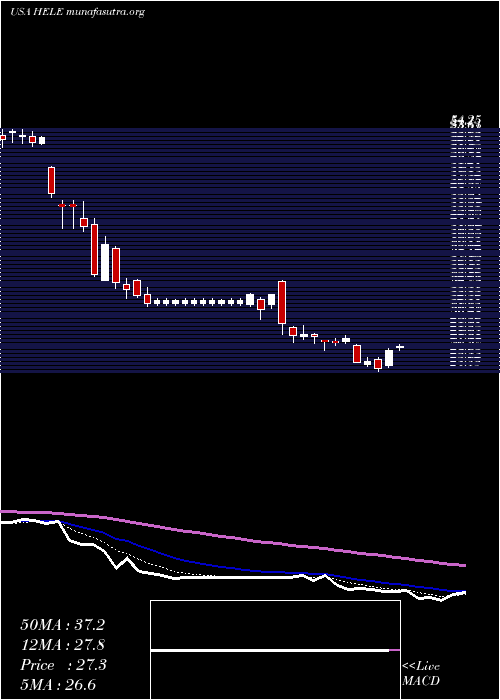This screenshot has width=500, height=700.
Task: Click the '<<Live MACD' label
Action: click(x=421, y=674)
